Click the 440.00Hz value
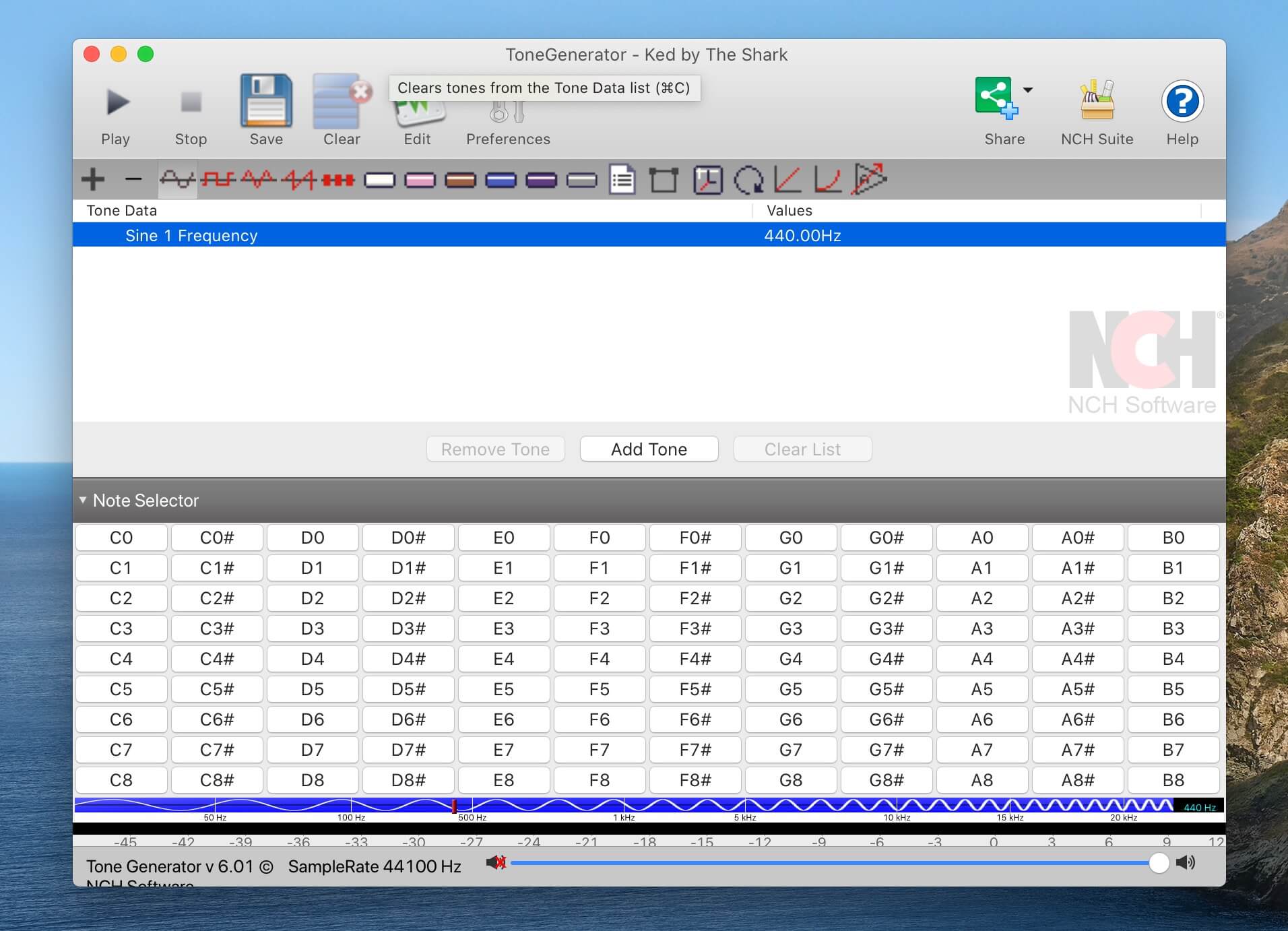This screenshot has width=1288, height=931. coord(802,235)
